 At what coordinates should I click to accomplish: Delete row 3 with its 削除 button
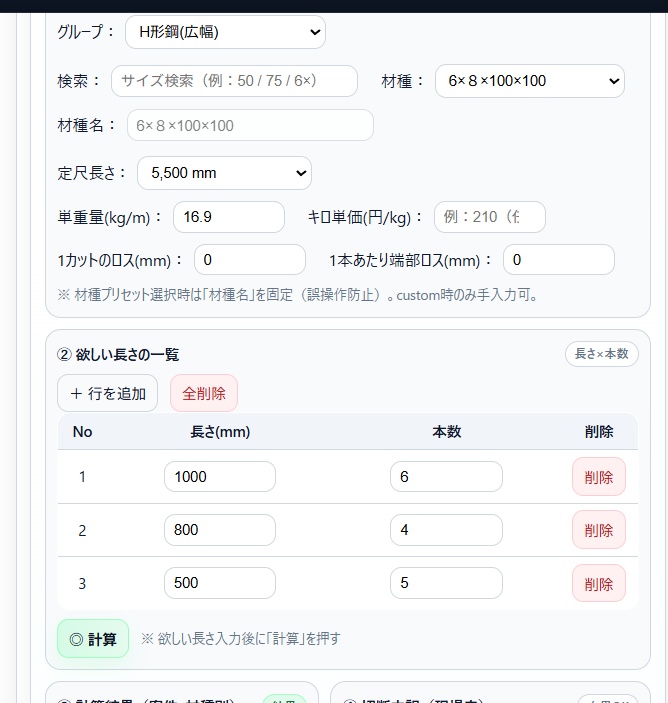(599, 583)
